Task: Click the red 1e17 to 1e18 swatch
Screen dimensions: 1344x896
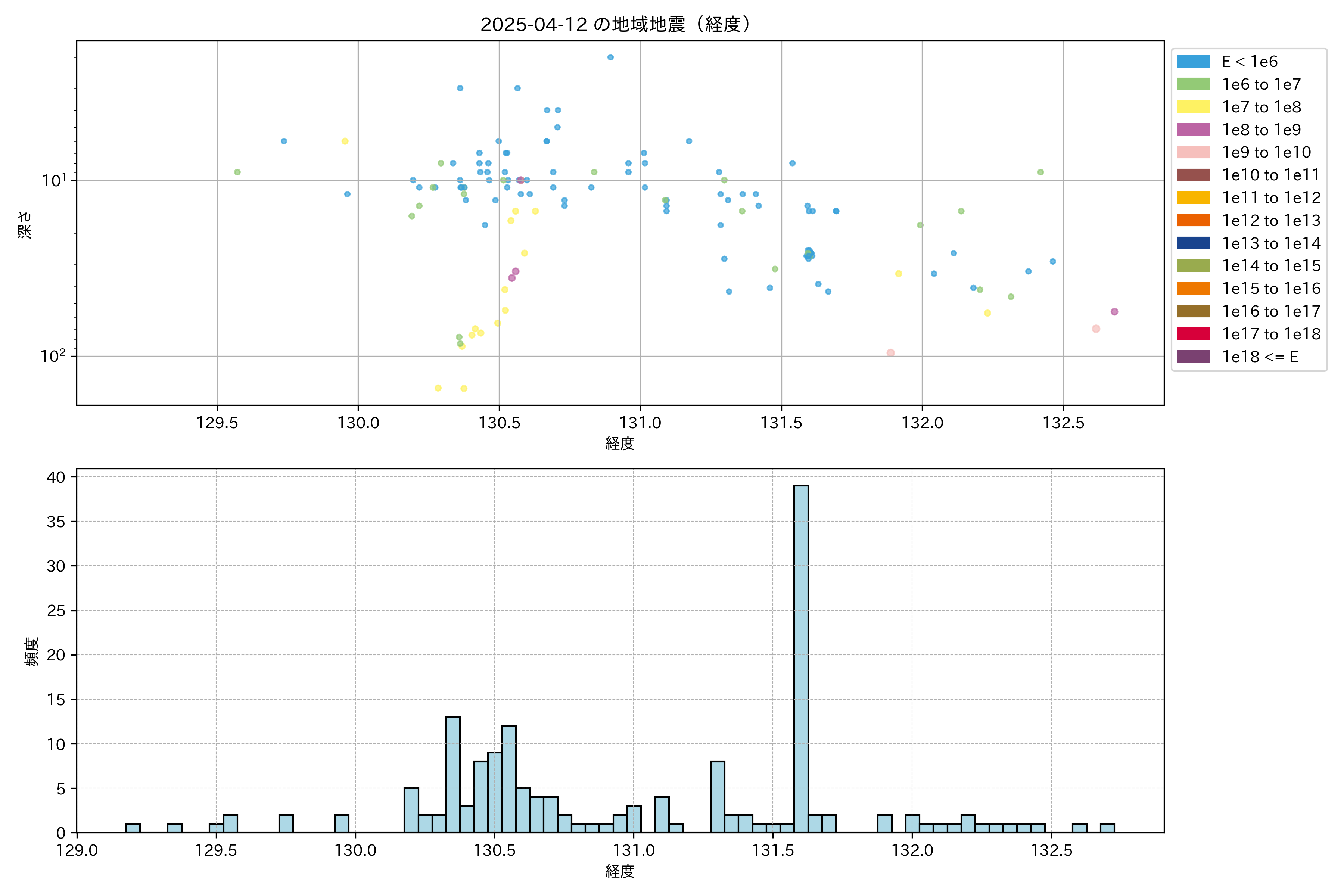Action: point(1193,334)
